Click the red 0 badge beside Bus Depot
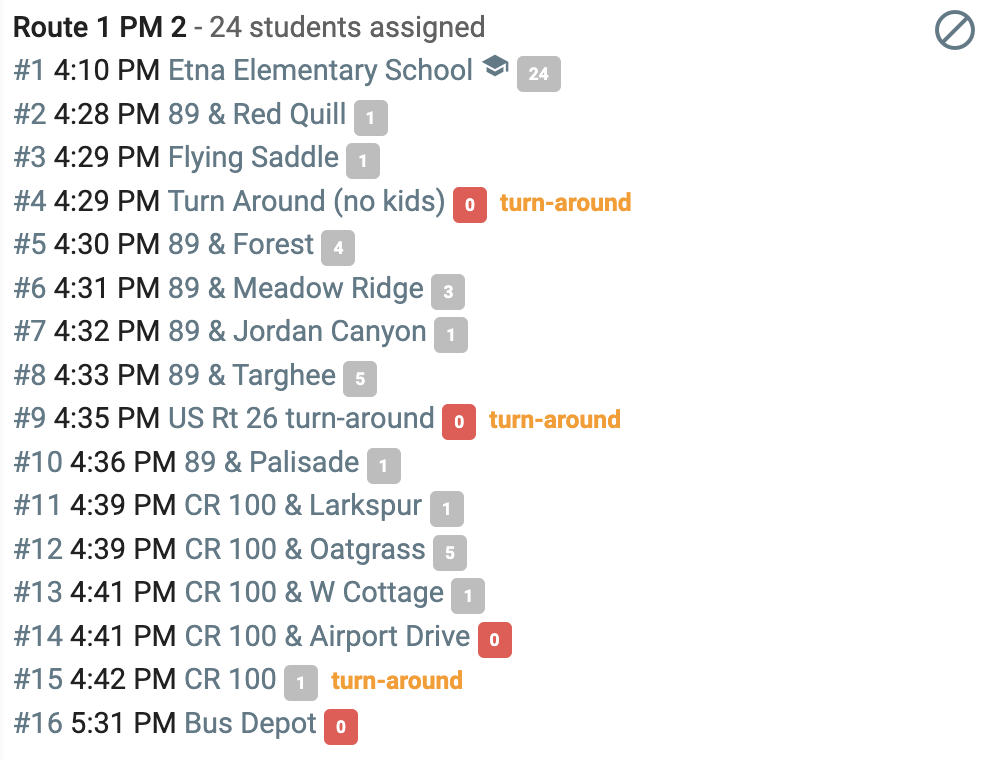988x760 pixels. pos(341,727)
